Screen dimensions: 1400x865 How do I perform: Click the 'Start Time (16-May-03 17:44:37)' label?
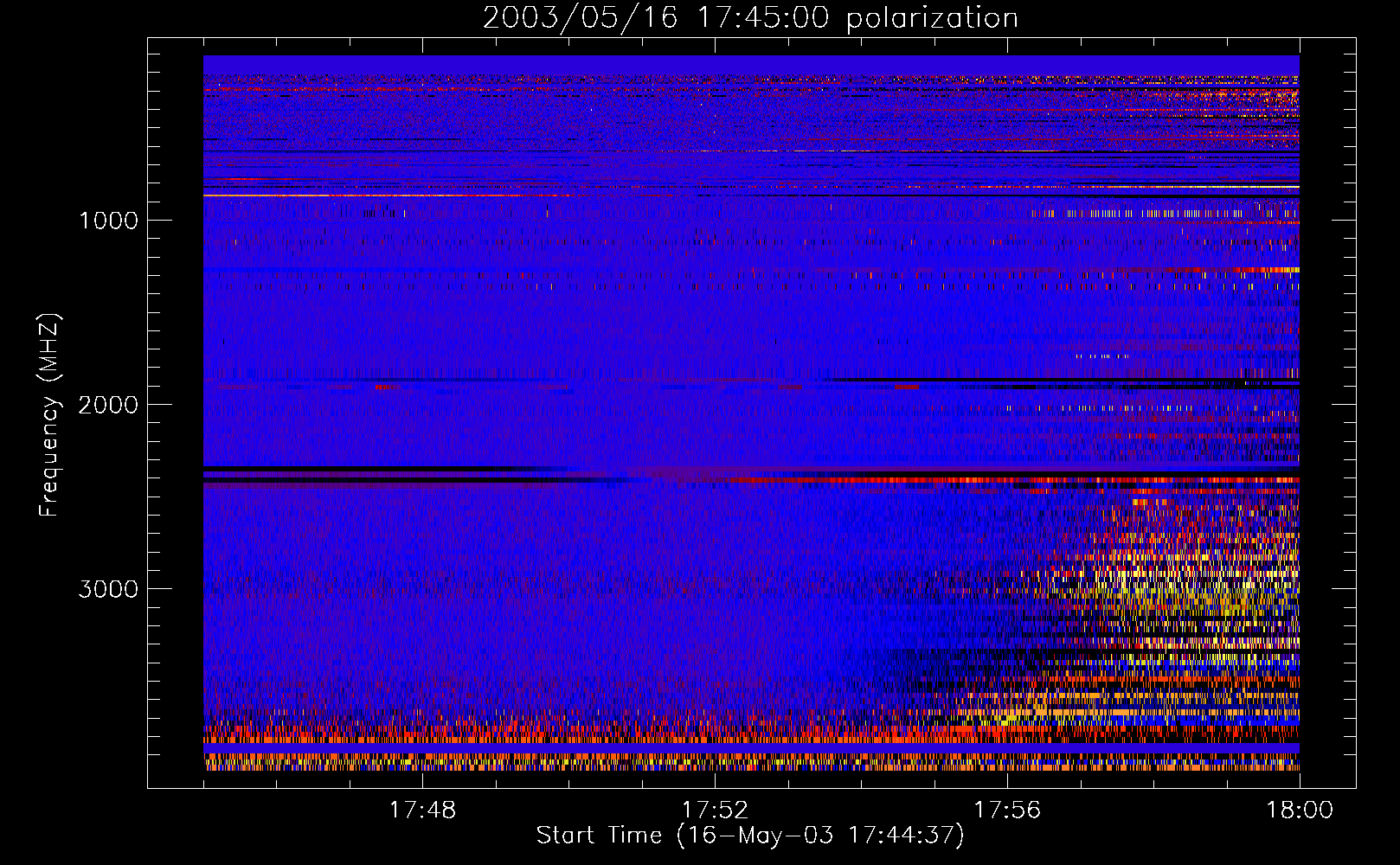pyautogui.click(x=750, y=836)
